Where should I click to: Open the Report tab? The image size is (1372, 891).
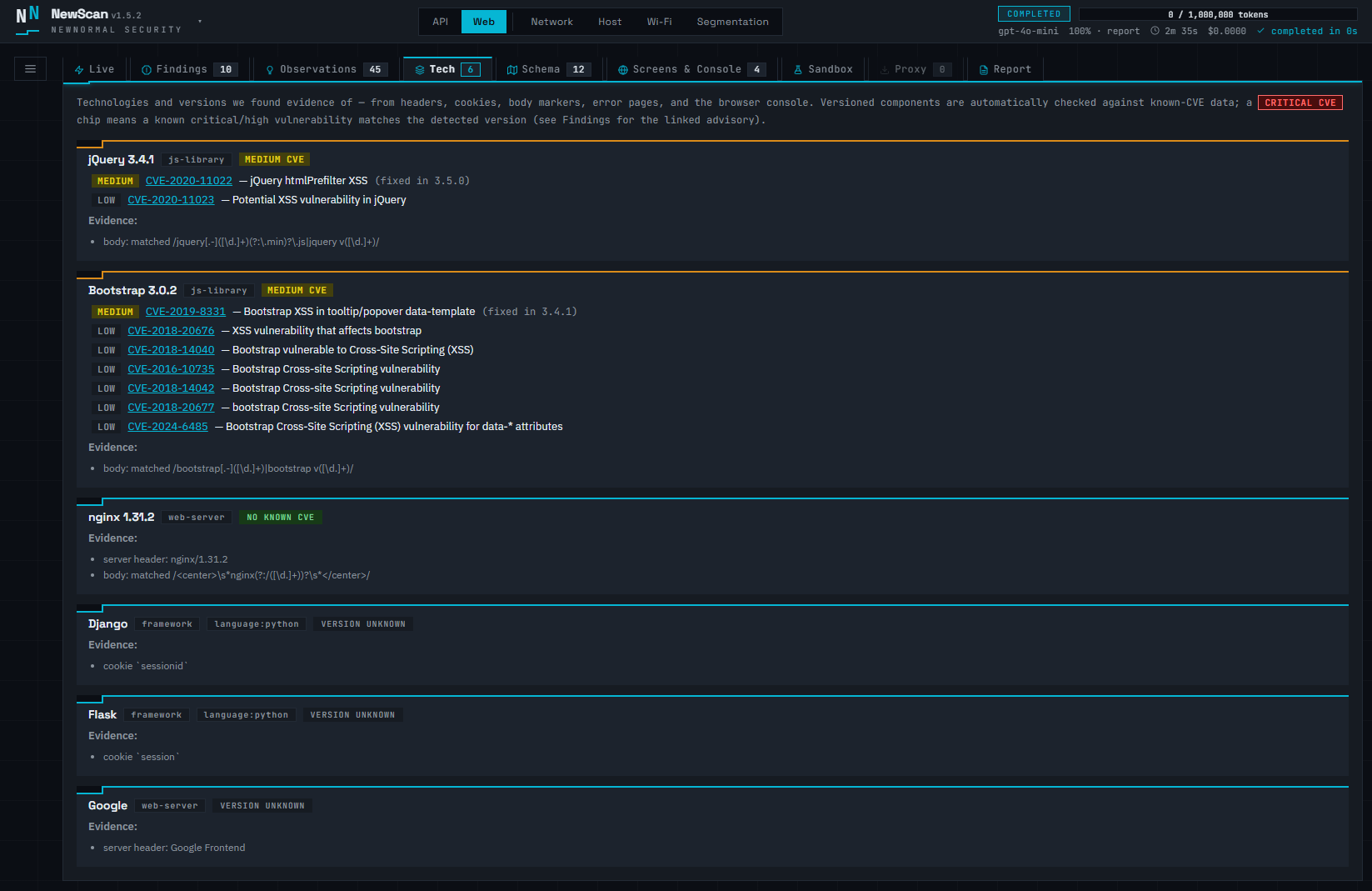point(1005,69)
